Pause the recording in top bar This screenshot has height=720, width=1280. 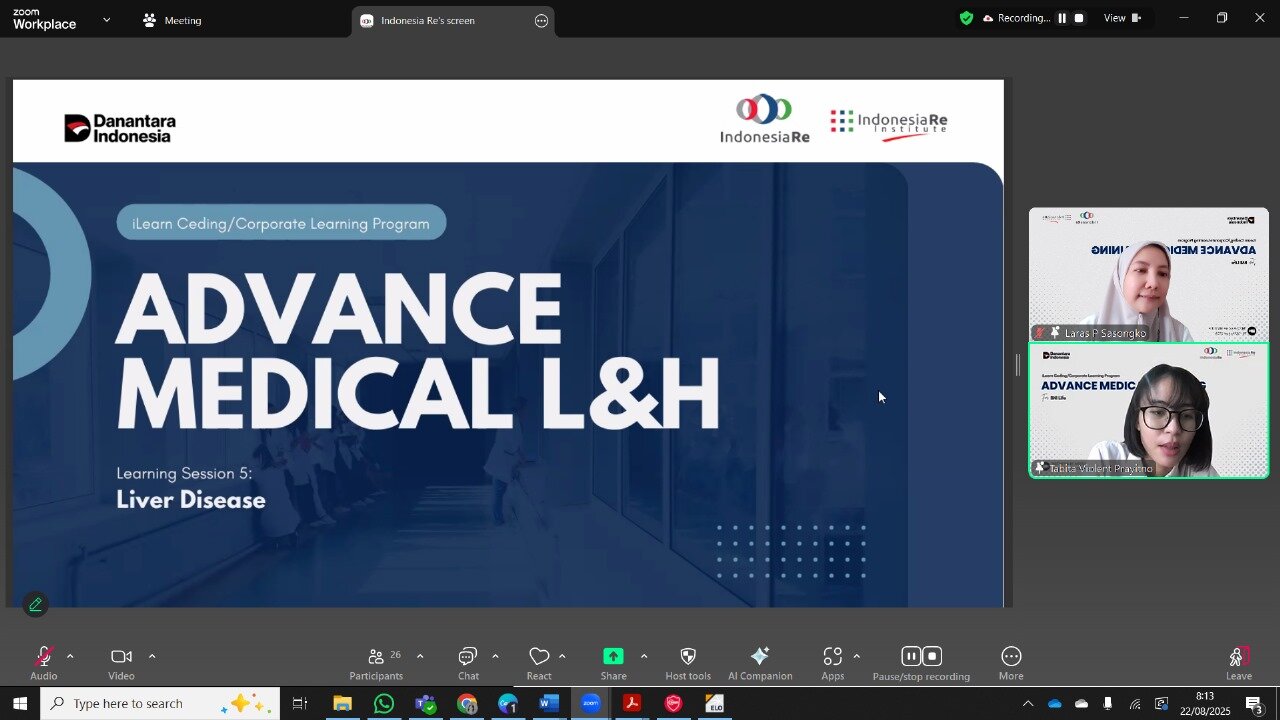click(1062, 18)
